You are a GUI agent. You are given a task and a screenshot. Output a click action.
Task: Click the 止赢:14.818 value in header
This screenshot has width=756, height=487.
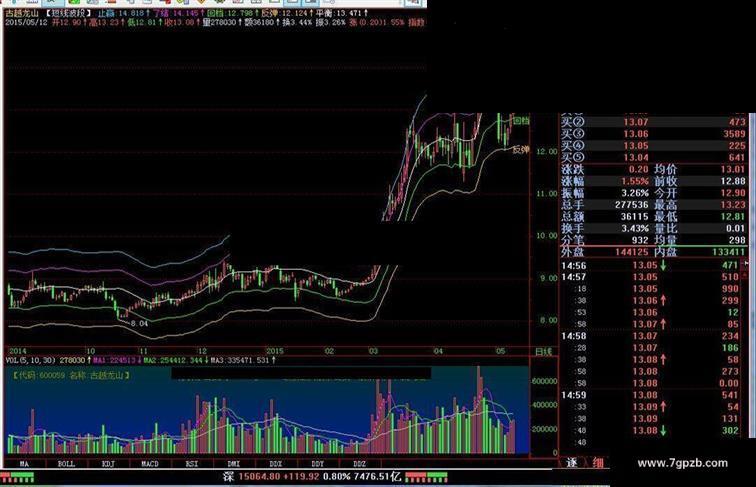[x=124, y=13]
